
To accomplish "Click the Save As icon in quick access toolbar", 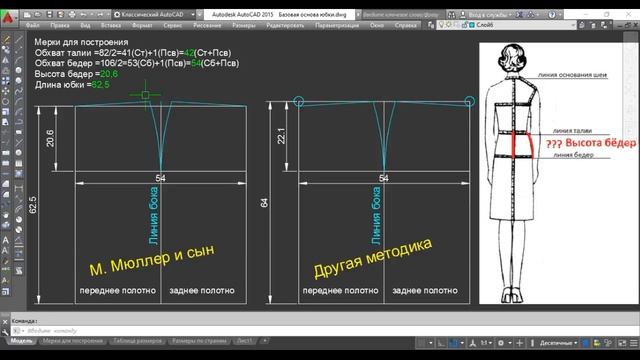I will click(60, 15).
